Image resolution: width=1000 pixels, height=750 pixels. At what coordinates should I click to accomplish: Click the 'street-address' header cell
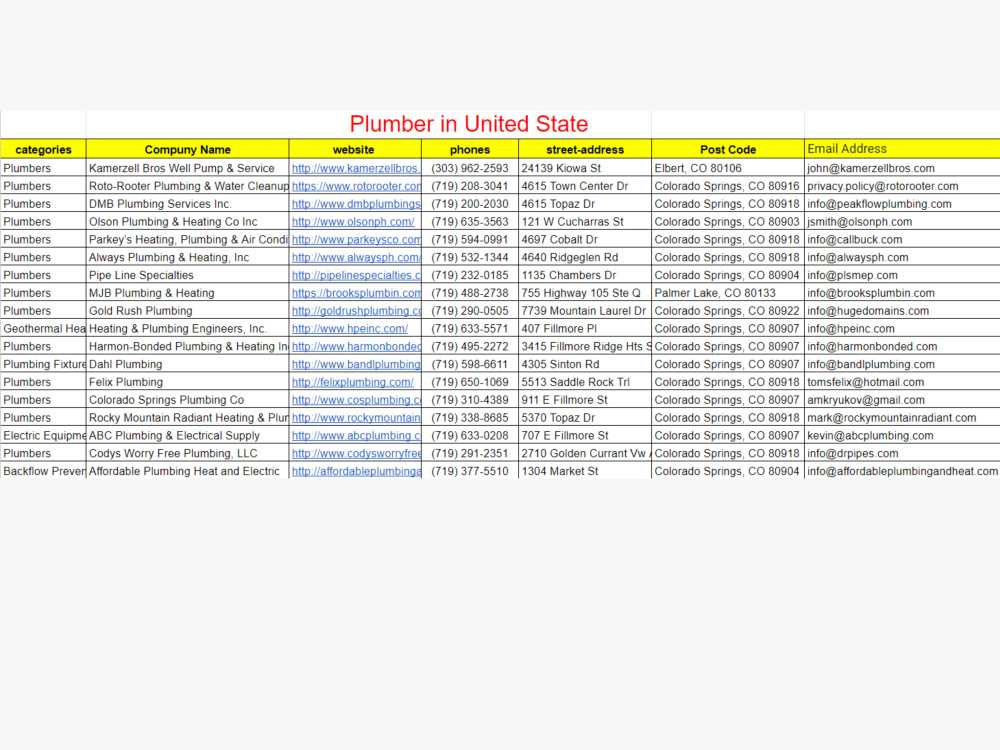tap(585, 149)
